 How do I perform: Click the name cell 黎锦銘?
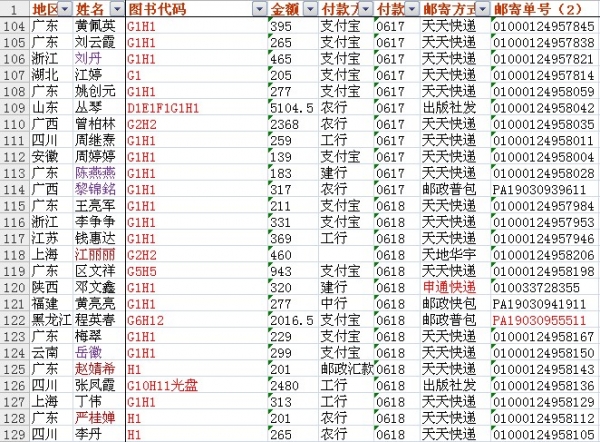coord(96,189)
